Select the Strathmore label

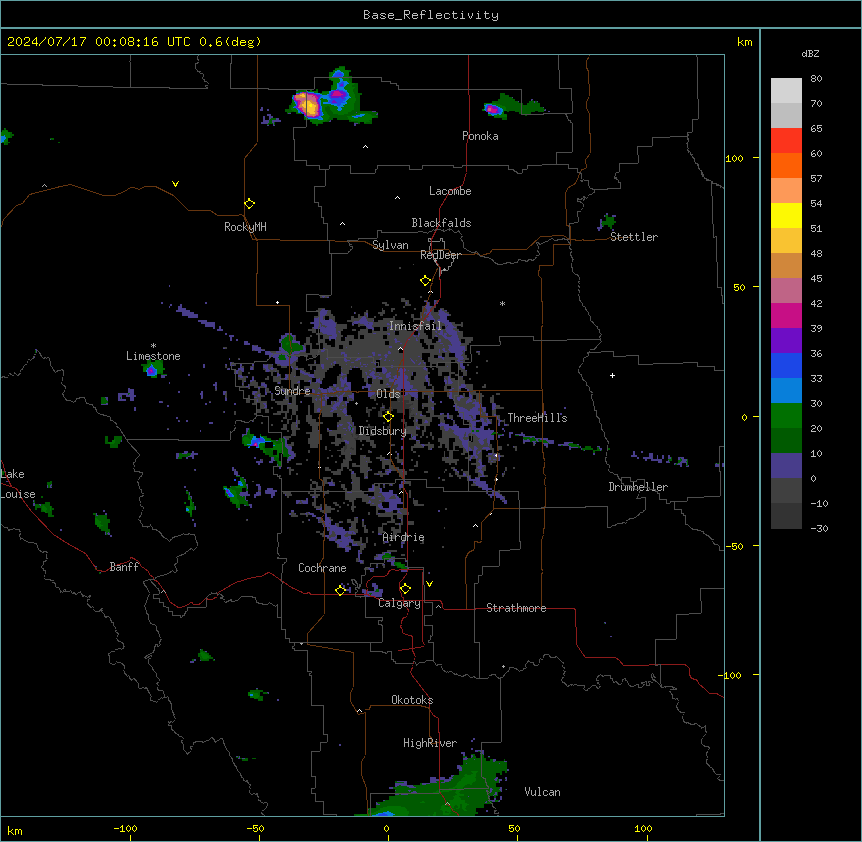(x=516, y=608)
